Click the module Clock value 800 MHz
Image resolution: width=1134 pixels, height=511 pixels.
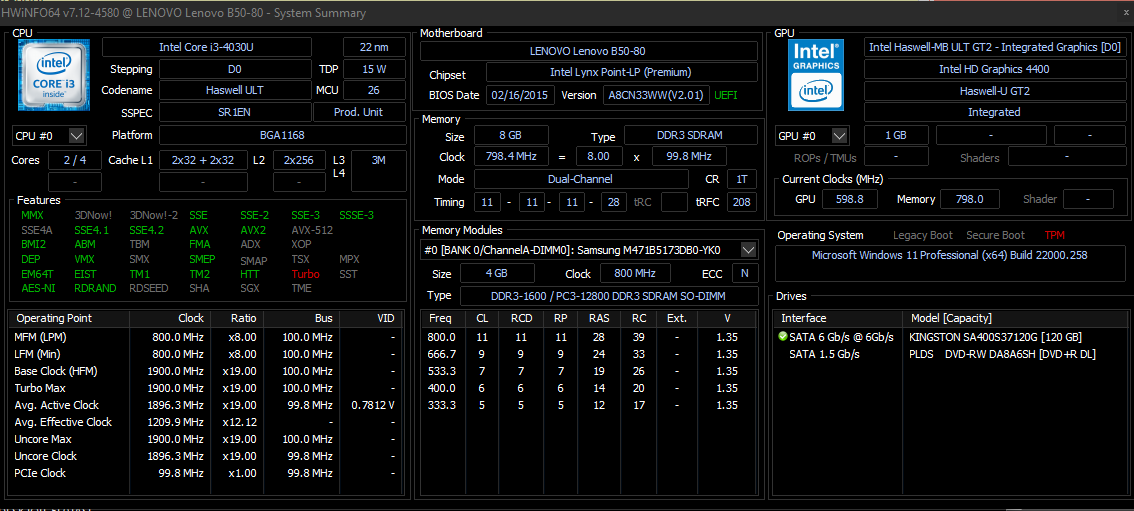(x=635, y=274)
